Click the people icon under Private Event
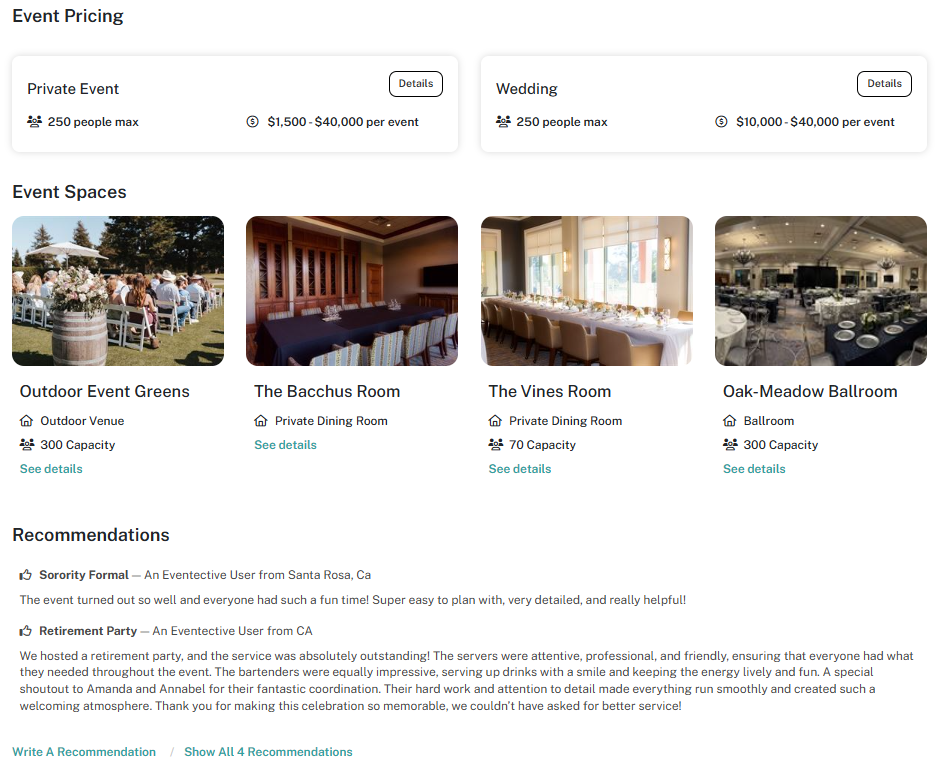This screenshot has width=938, height=773. click(x=34, y=121)
